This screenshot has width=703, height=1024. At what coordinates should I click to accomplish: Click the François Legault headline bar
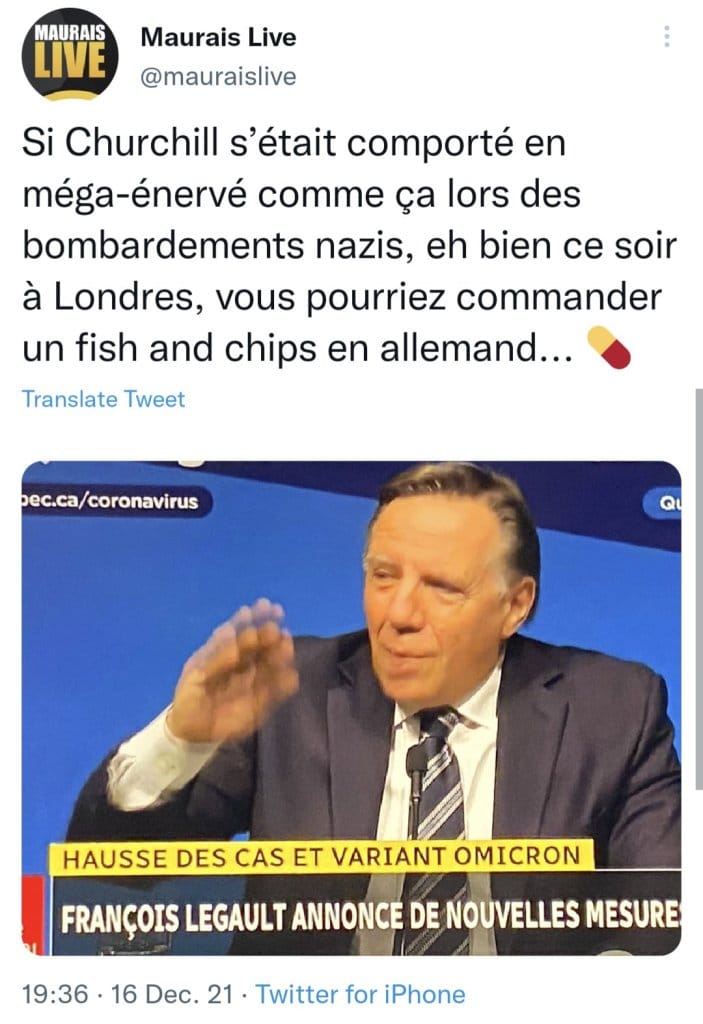[366, 914]
